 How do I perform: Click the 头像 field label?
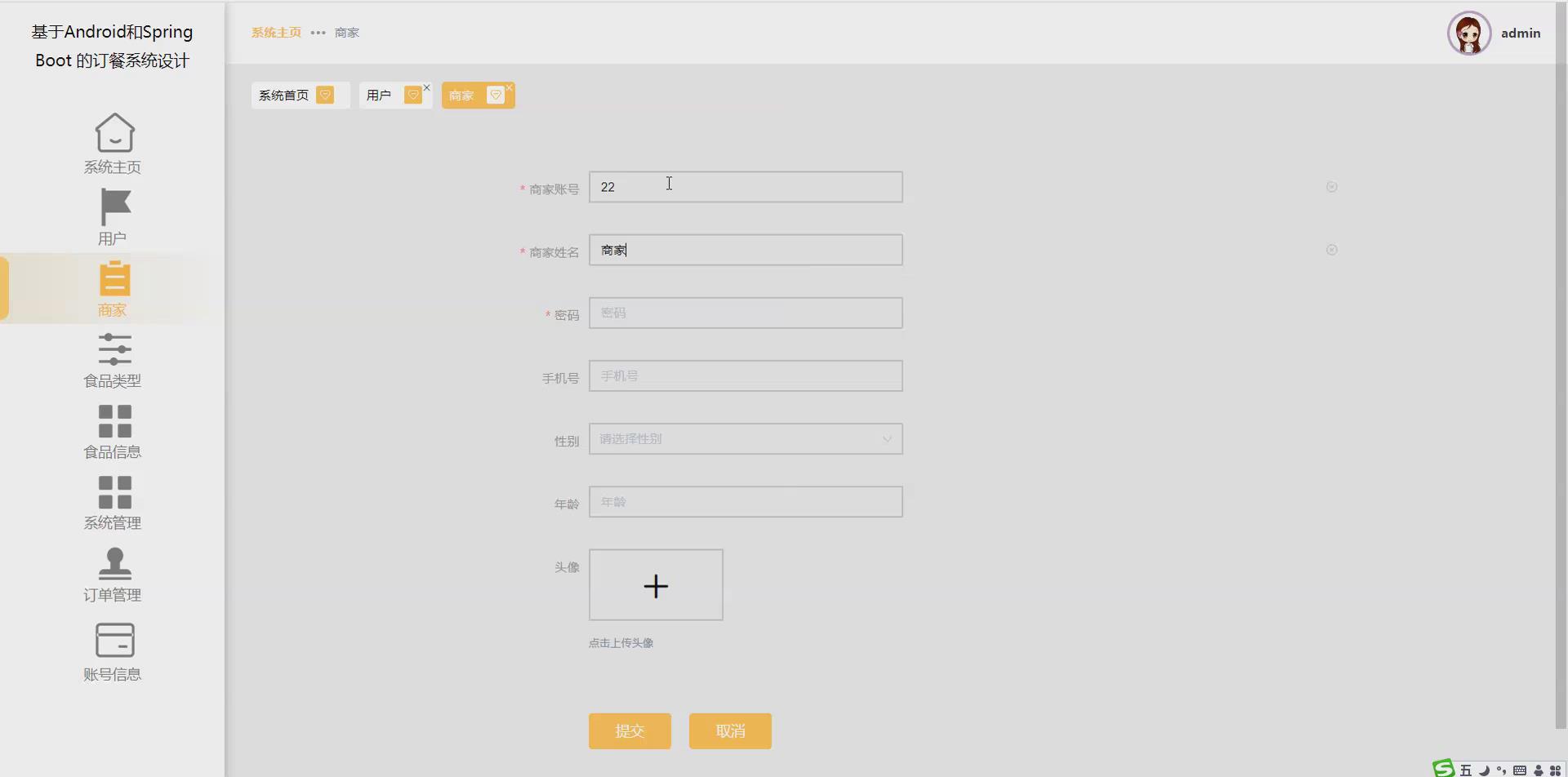click(567, 567)
